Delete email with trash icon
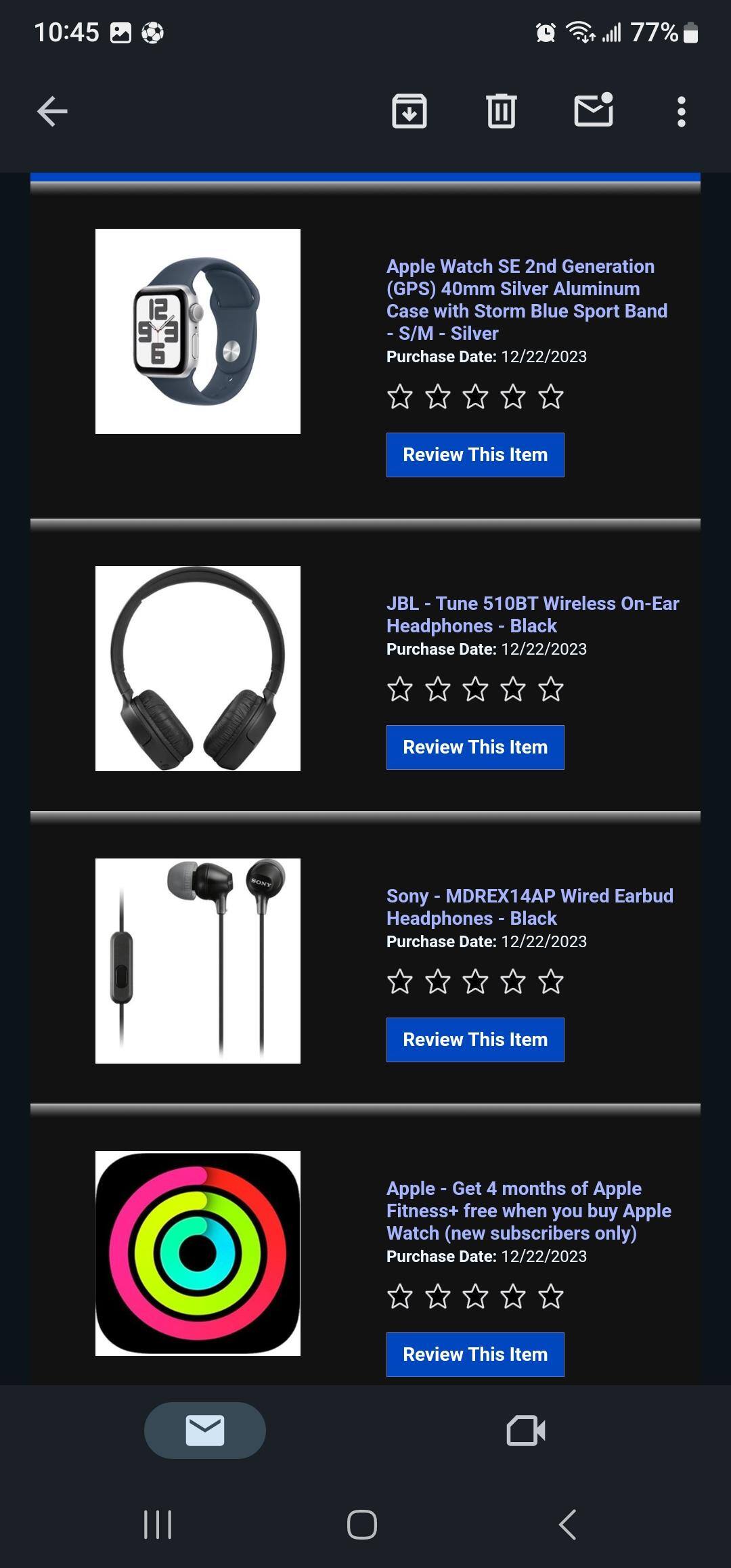Screen dimensions: 731x1568 [502, 111]
